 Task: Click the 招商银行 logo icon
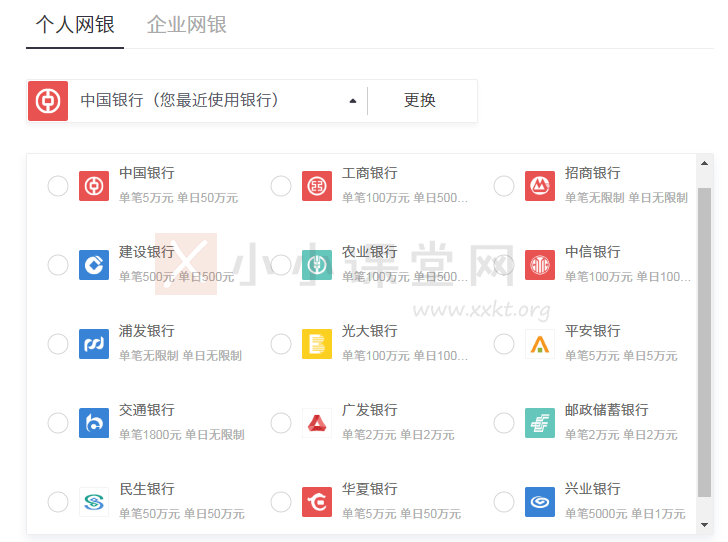click(540, 186)
